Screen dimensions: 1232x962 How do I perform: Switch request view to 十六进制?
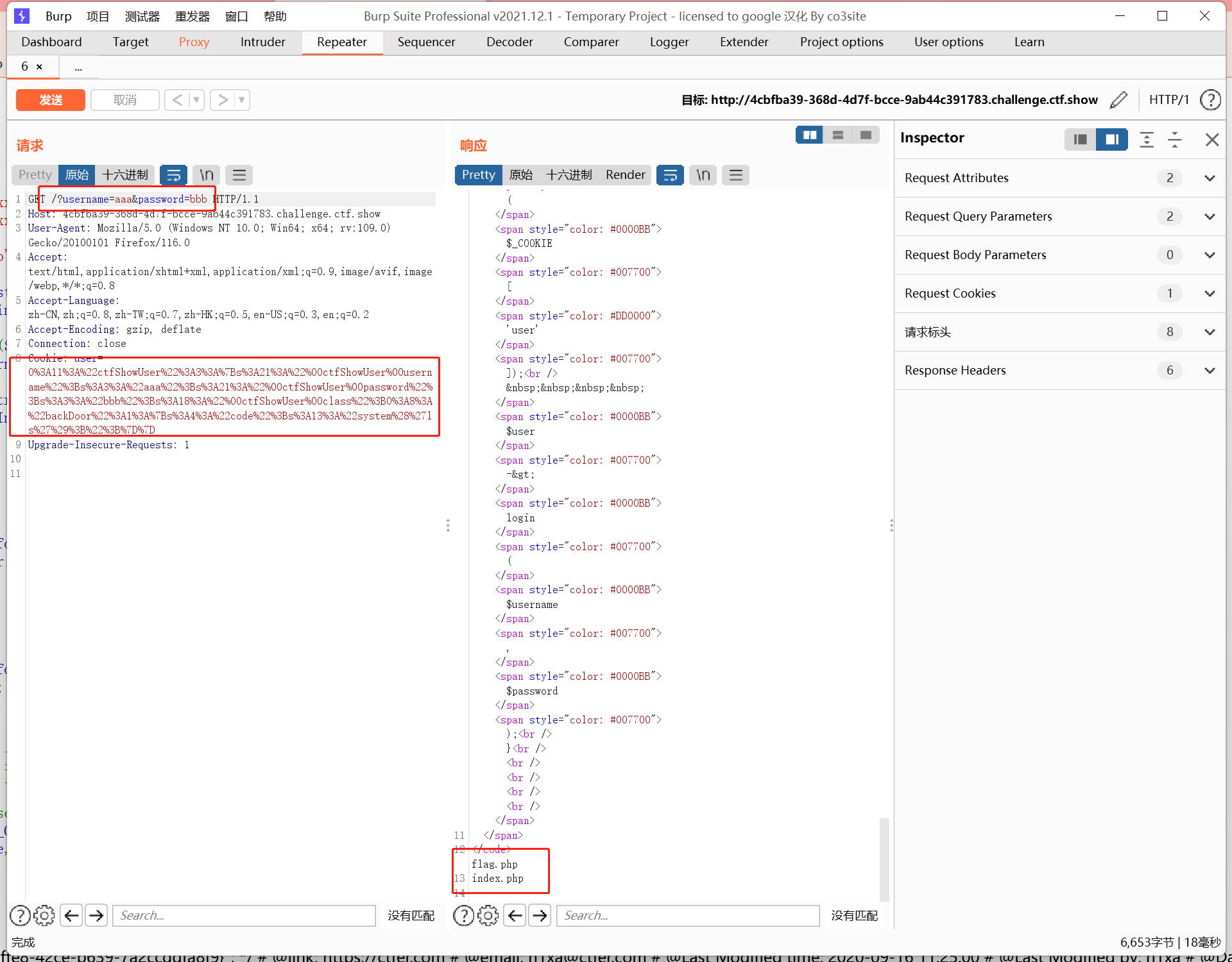click(x=125, y=175)
